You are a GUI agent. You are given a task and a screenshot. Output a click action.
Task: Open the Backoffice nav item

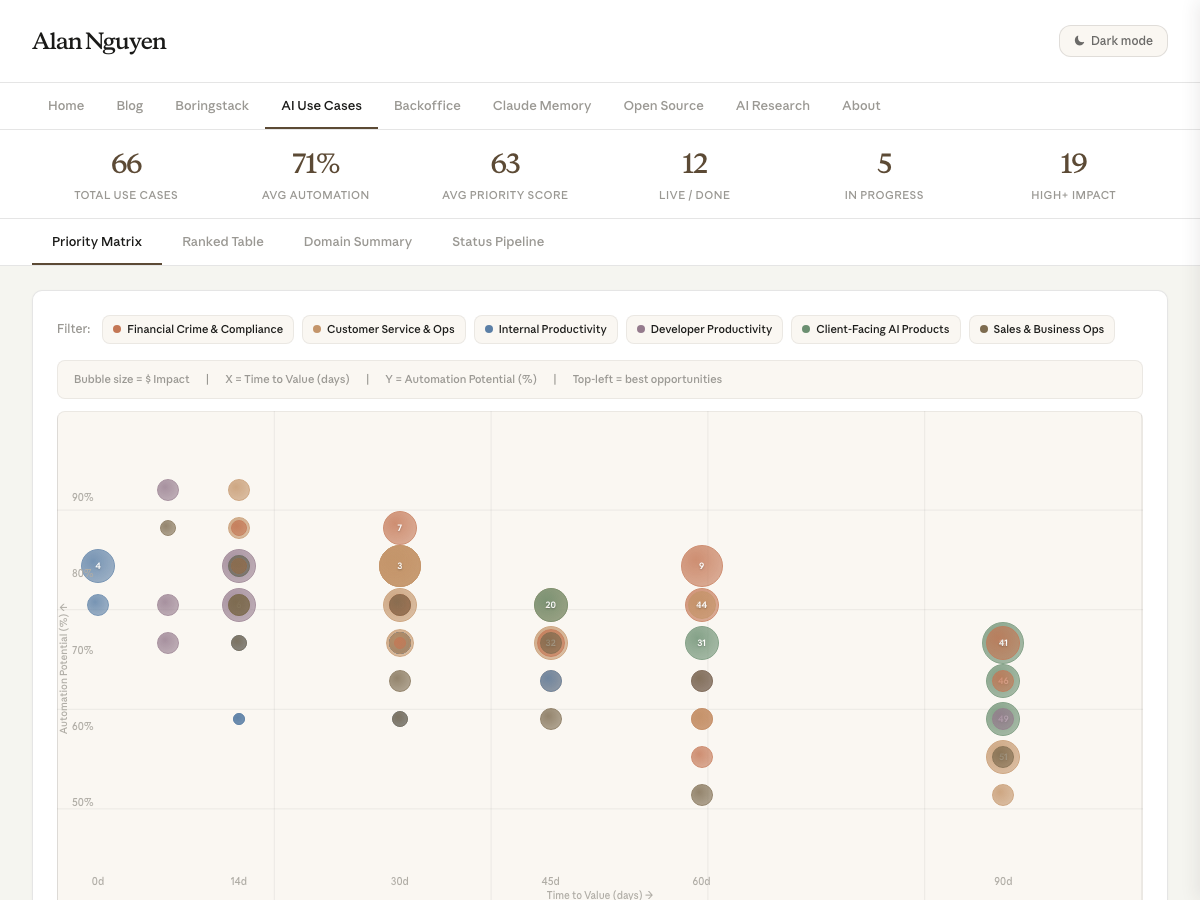pos(427,105)
